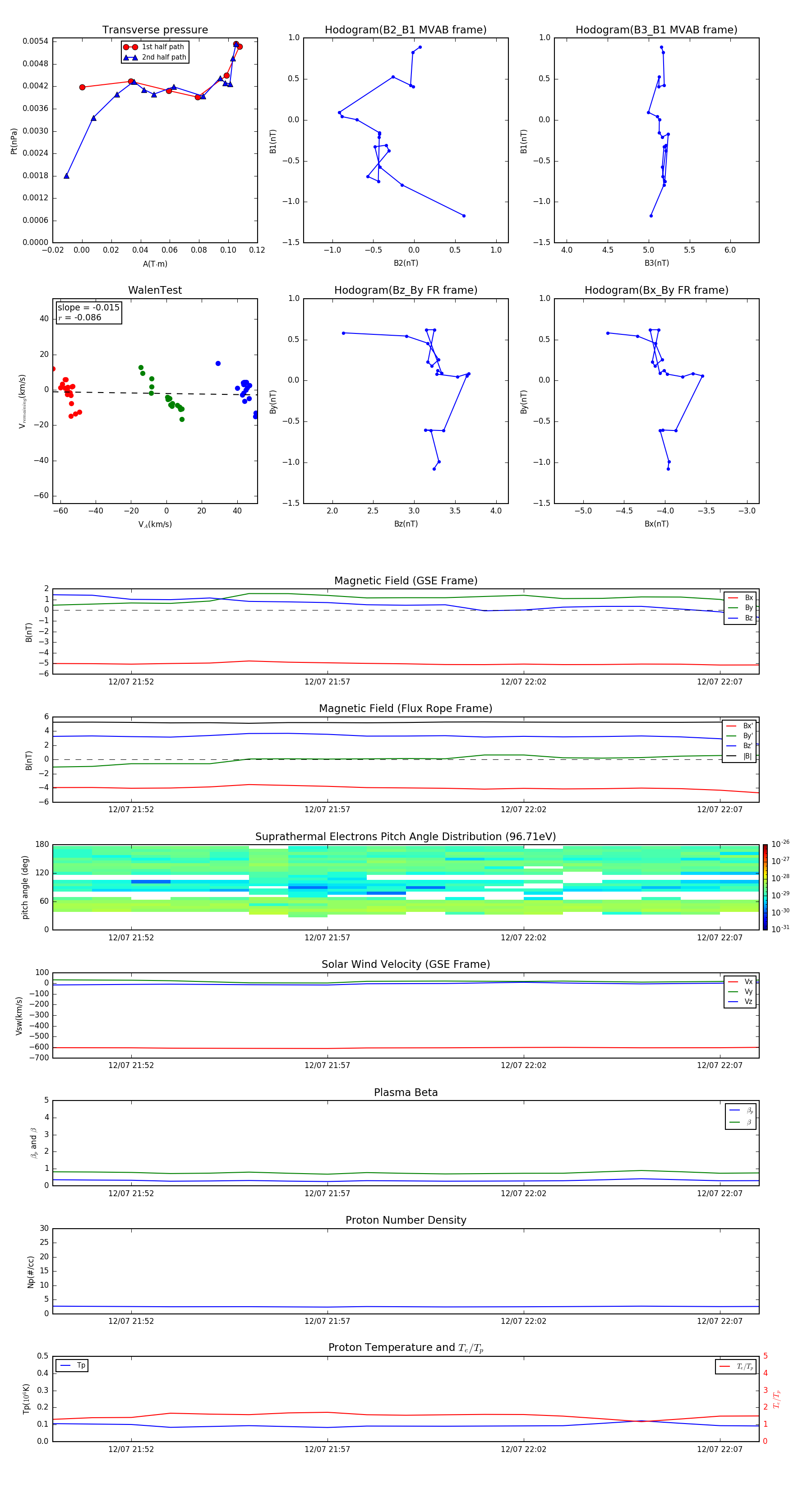Click 'Magnetic Field (GSE Frame)' title
This screenshot has width=812, height=1489.
pos(406,581)
